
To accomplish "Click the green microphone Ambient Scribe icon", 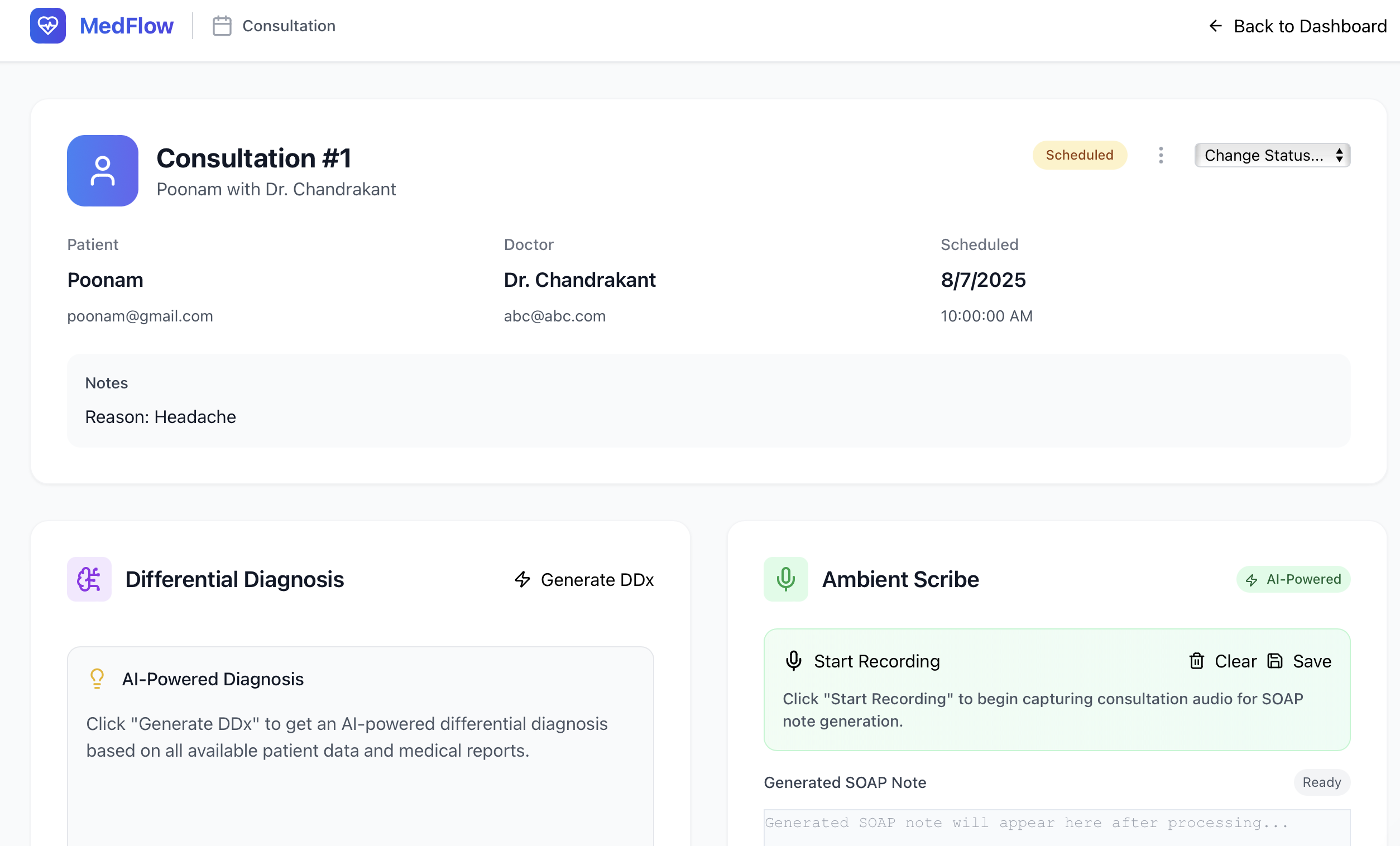I will (785, 579).
